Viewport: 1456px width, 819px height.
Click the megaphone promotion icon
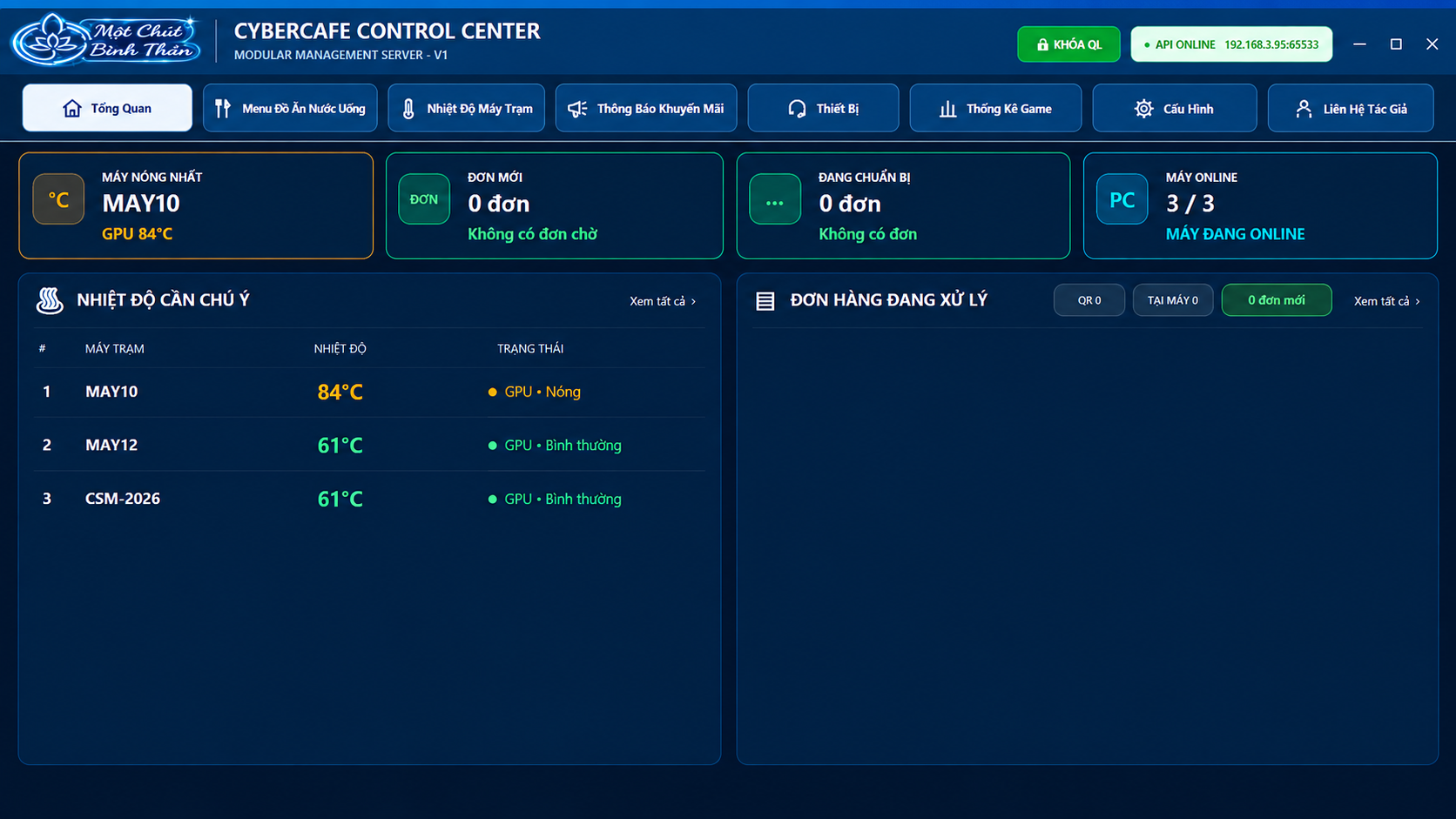pos(577,108)
